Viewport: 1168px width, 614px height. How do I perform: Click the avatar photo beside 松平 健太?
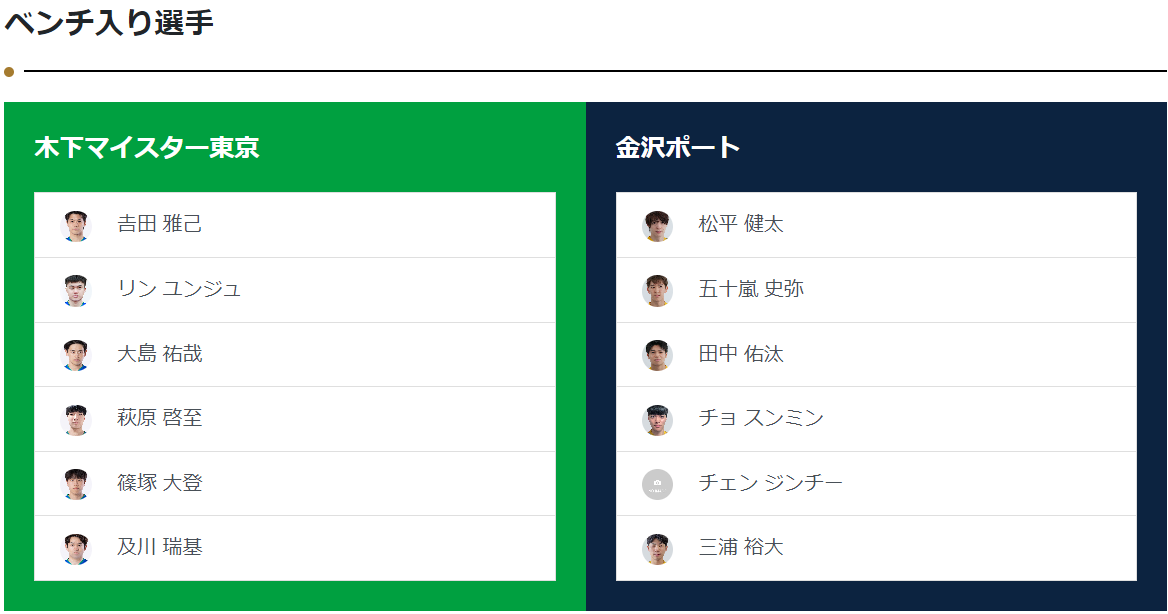pos(657,226)
